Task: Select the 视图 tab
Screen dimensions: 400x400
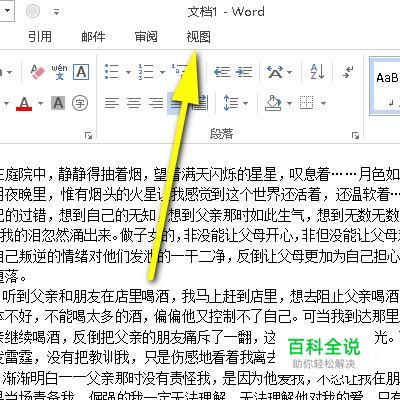Action: point(199,36)
